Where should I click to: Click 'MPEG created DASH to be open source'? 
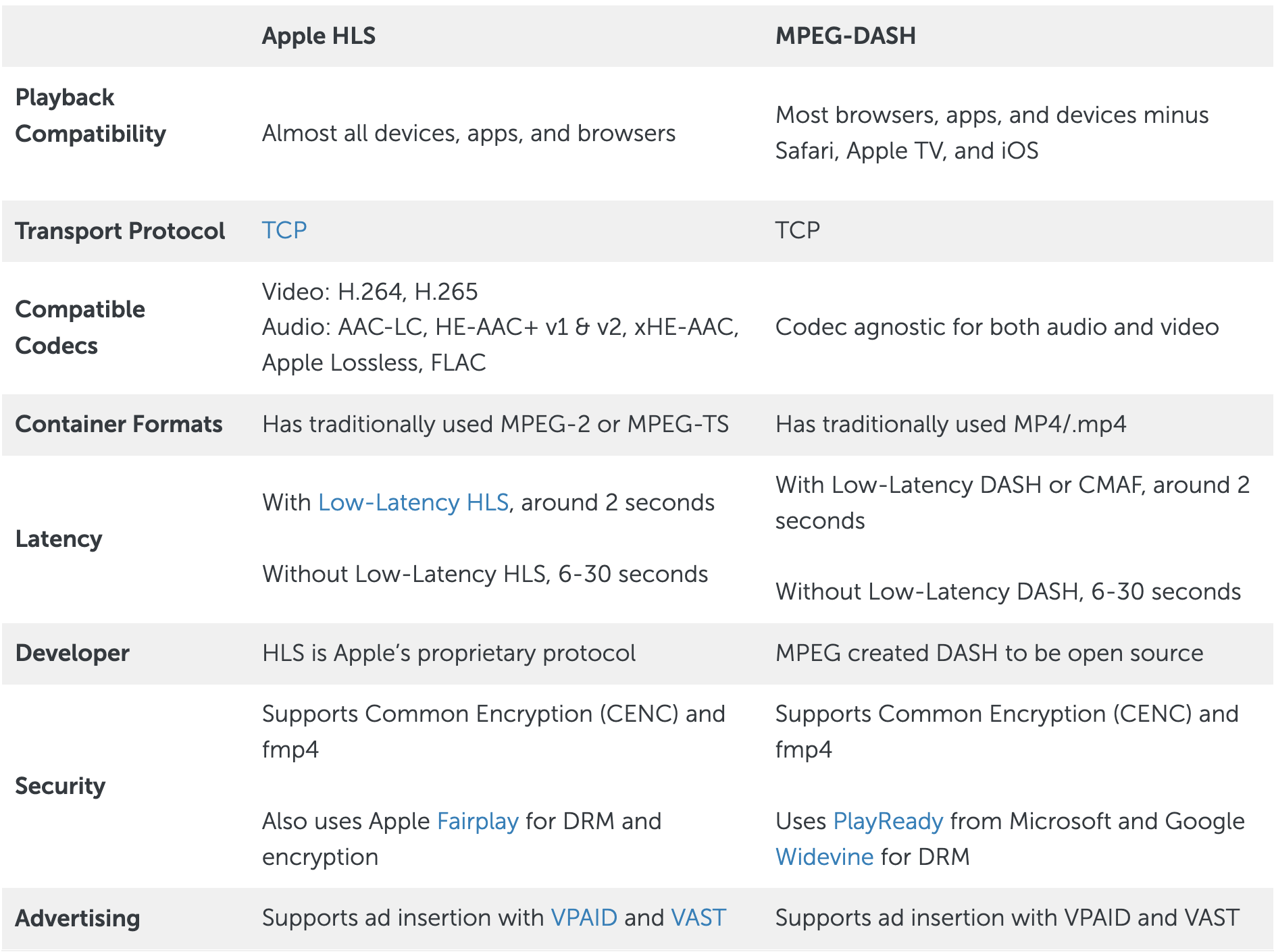(x=989, y=653)
